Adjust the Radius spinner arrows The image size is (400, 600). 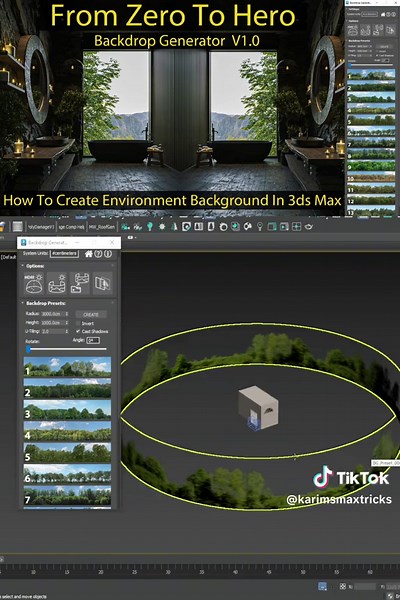tap(67, 314)
